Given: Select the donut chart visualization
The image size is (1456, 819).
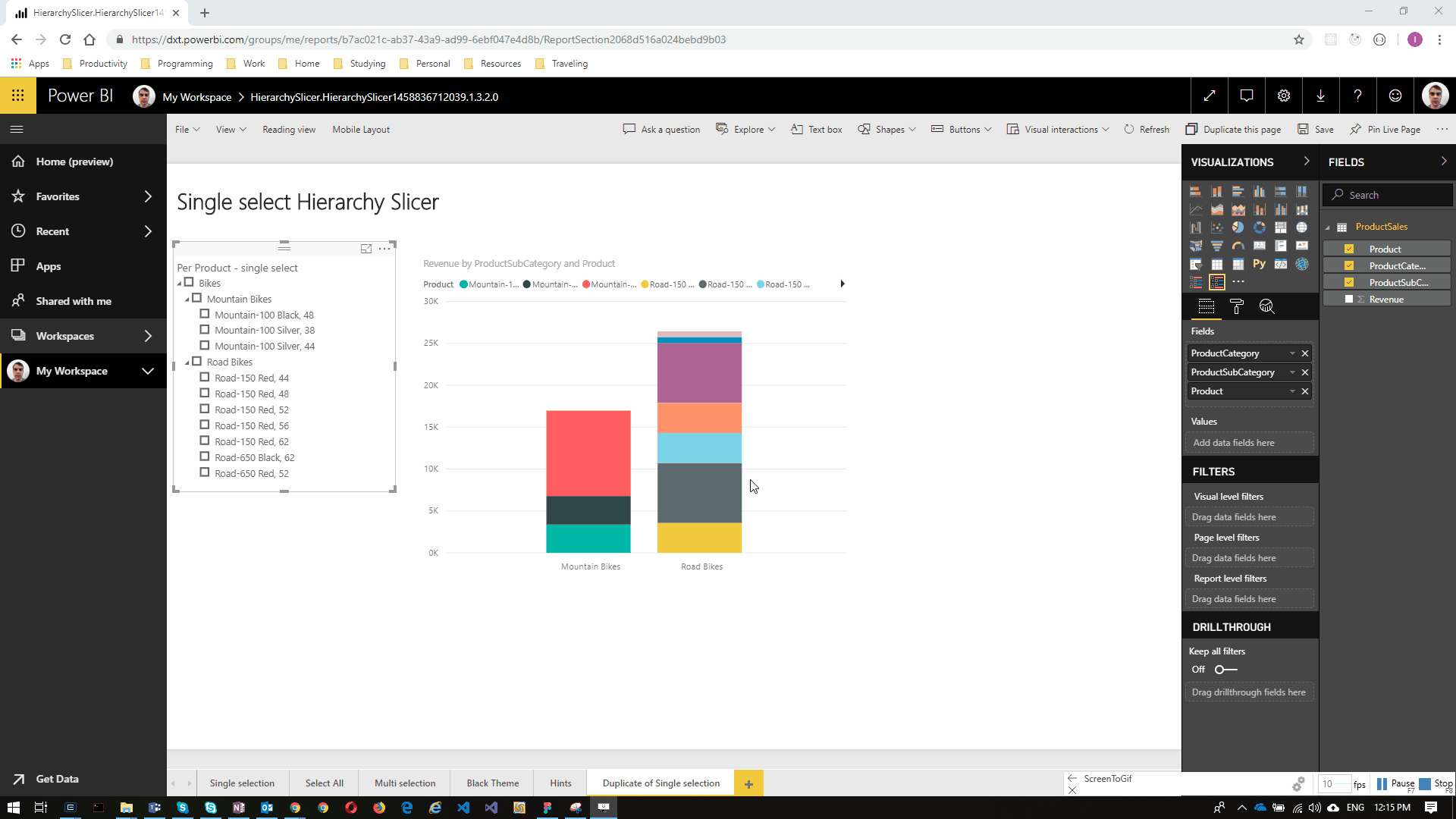Looking at the screenshot, I should pos(1260,227).
